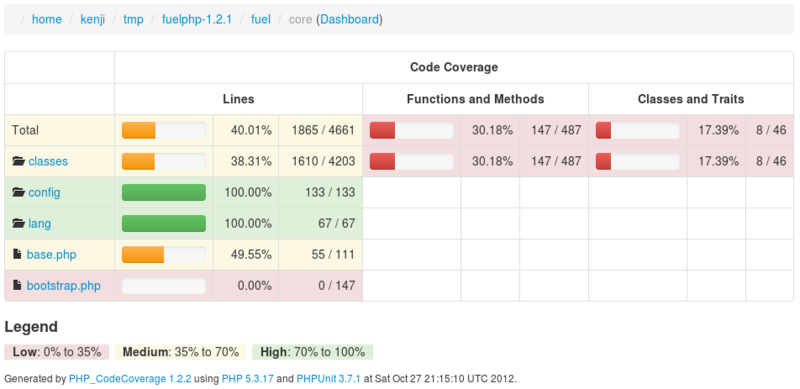800x389 pixels.
Task: Click the 40.01% Total lines cell
Action: click(246, 130)
